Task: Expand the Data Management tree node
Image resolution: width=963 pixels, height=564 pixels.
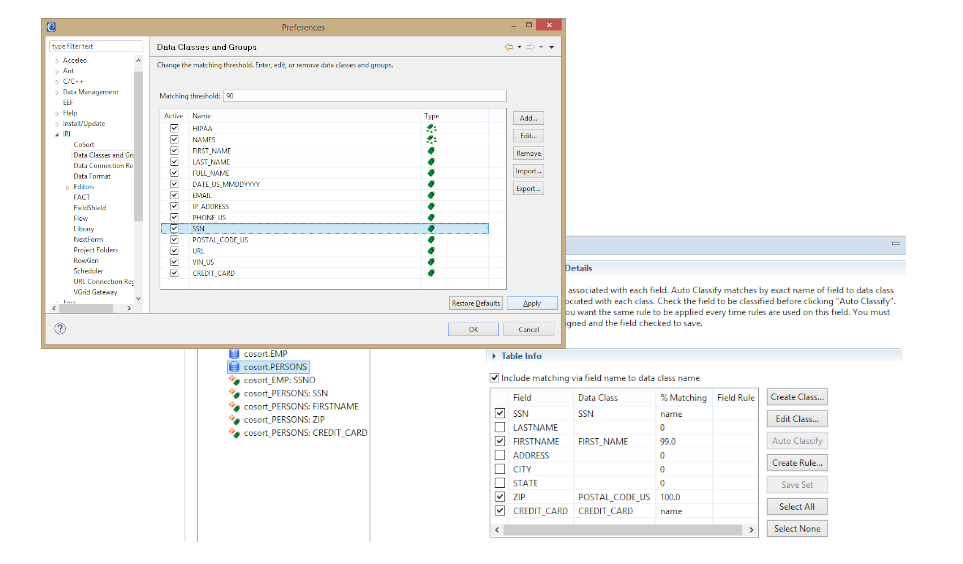Action: click(x=57, y=92)
